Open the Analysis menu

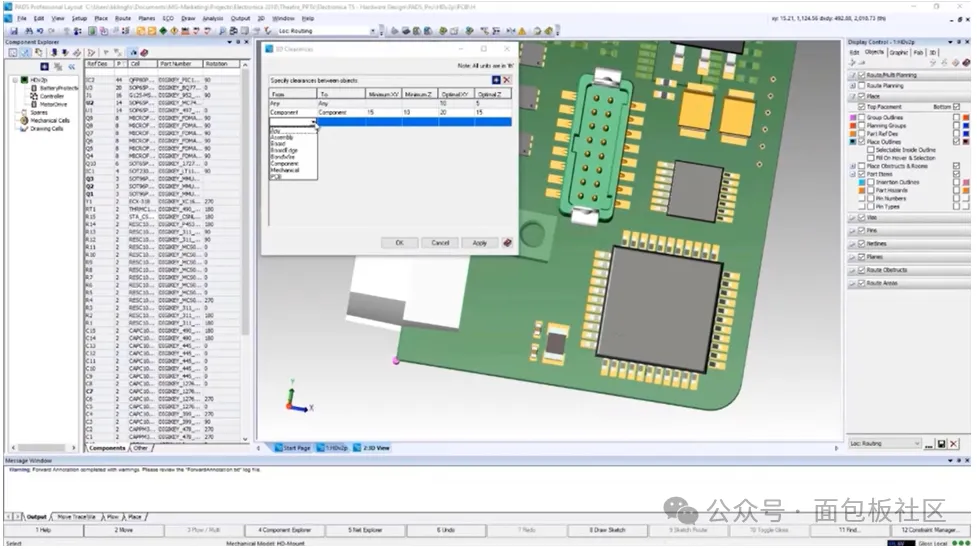pos(212,19)
